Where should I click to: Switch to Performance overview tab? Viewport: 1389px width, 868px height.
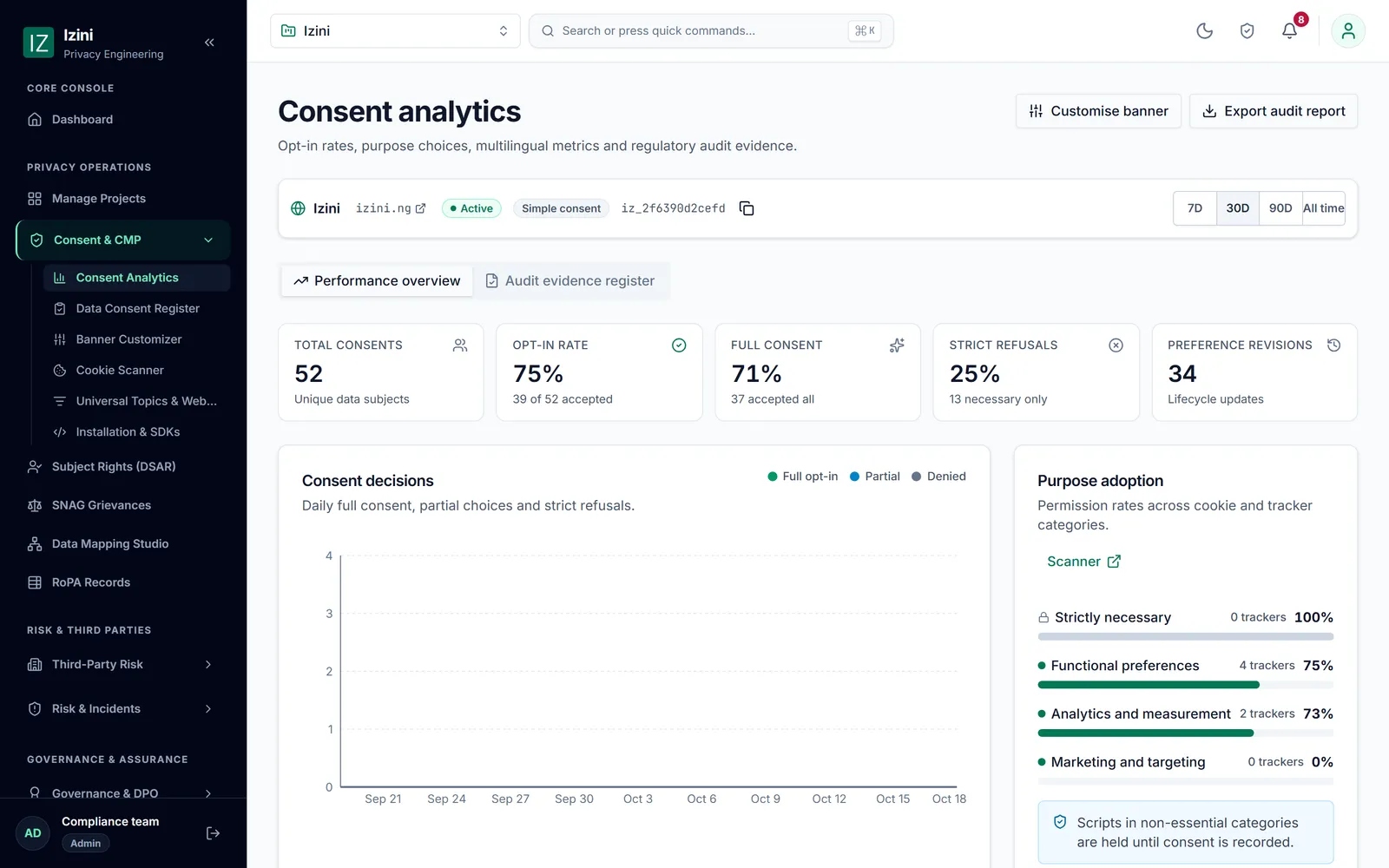pyautogui.click(x=377, y=281)
